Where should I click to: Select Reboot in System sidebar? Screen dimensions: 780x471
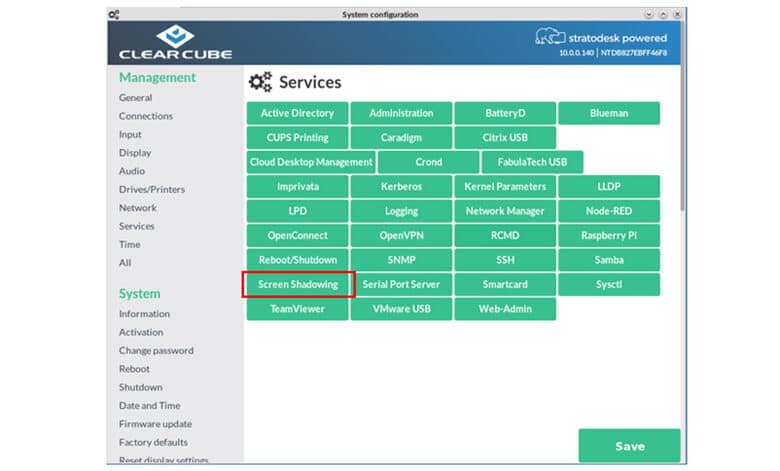pos(134,369)
